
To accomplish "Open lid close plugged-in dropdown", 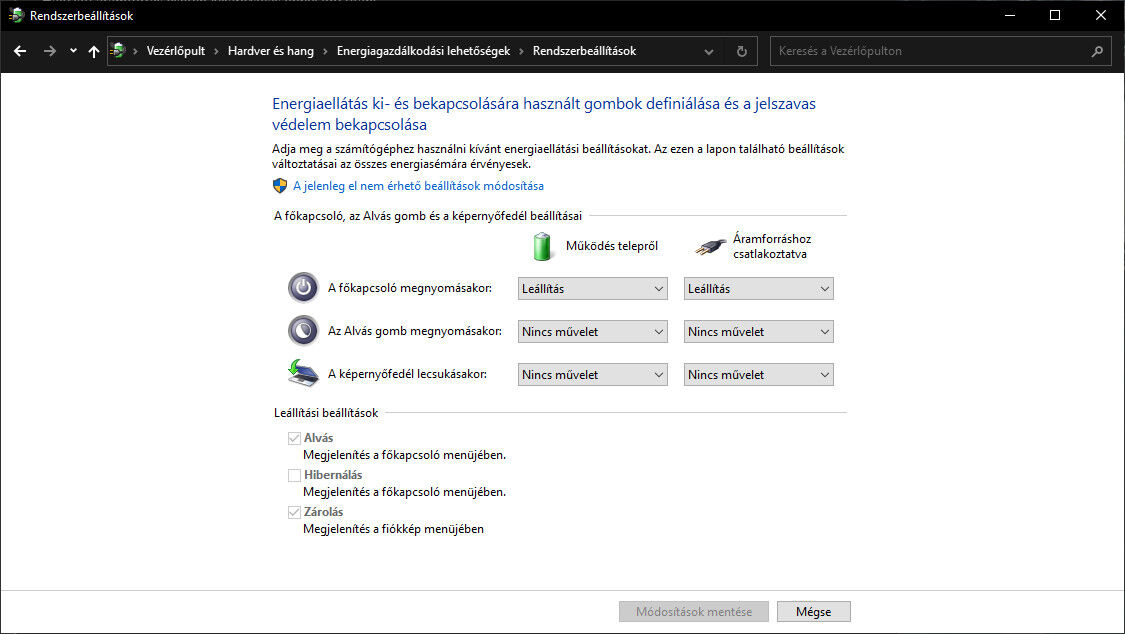I will (758, 374).
